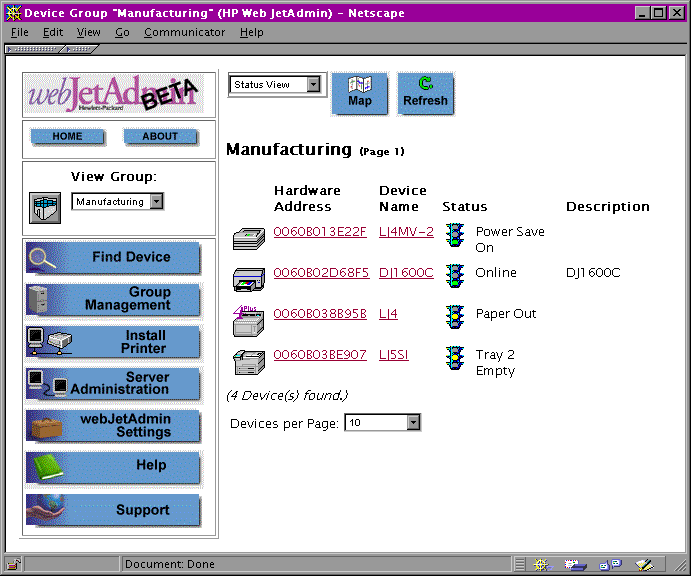Click the traffic light icon for Online status
This screenshot has height=577, width=692.
pyautogui.click(x=455, y=275)
